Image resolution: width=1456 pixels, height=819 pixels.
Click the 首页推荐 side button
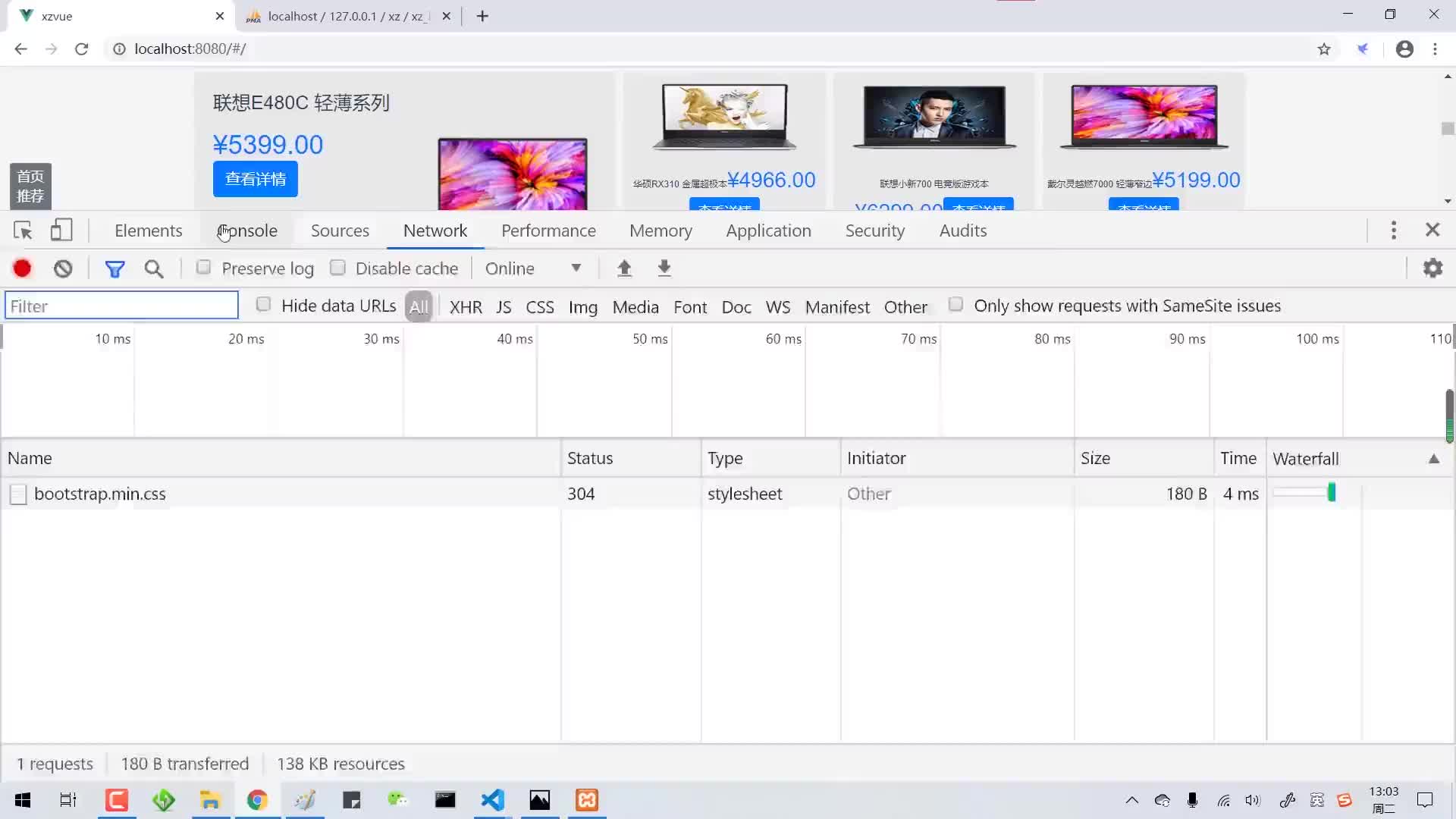pyautogui.click(x=30, y=186)
